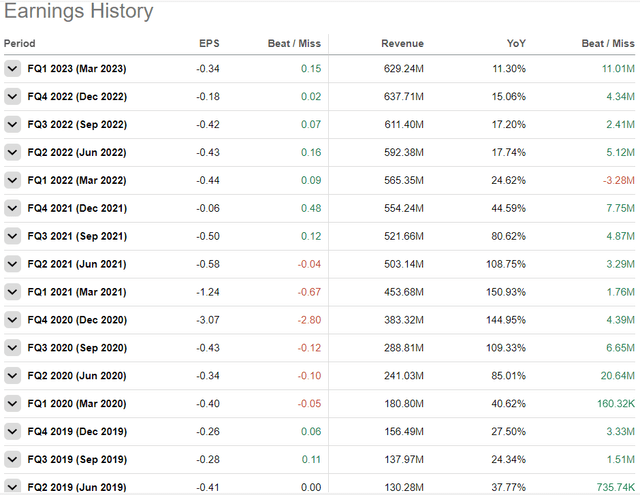Expand the FQ1 2022 (Mar 2022) row

click(12, 181)
